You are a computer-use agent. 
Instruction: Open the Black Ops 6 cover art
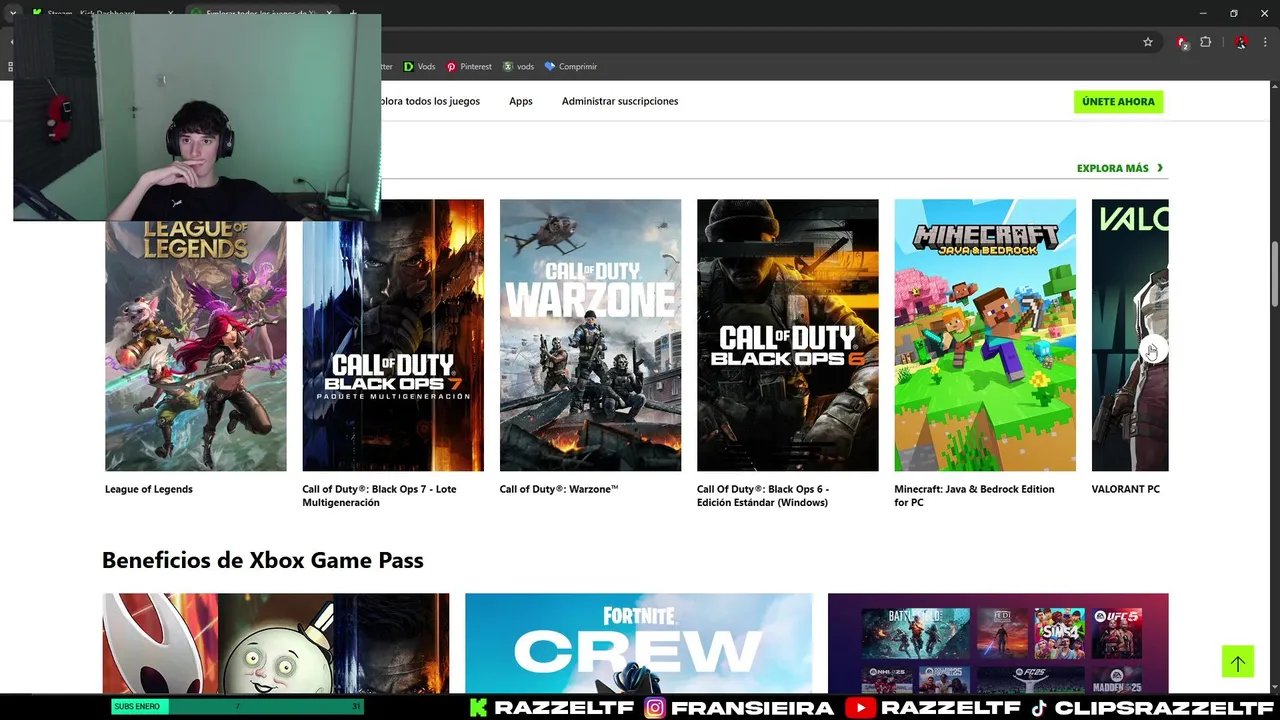pyautogui.click(x=787, y=335)
